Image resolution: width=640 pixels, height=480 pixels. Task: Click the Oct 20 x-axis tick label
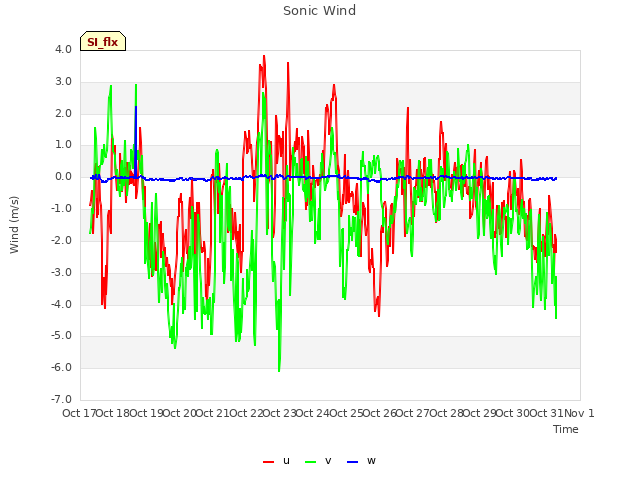click(x=180, y=413)
